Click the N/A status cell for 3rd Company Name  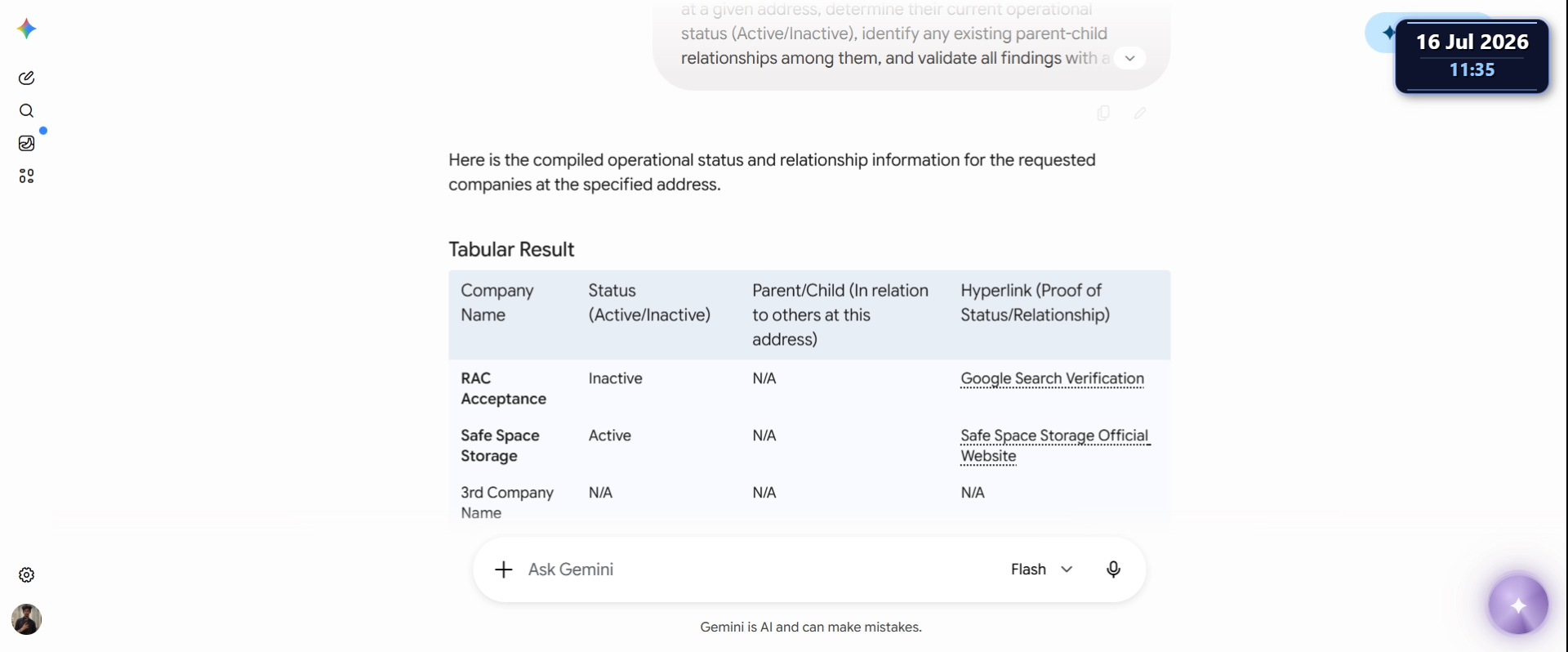(x=600, y=493)
